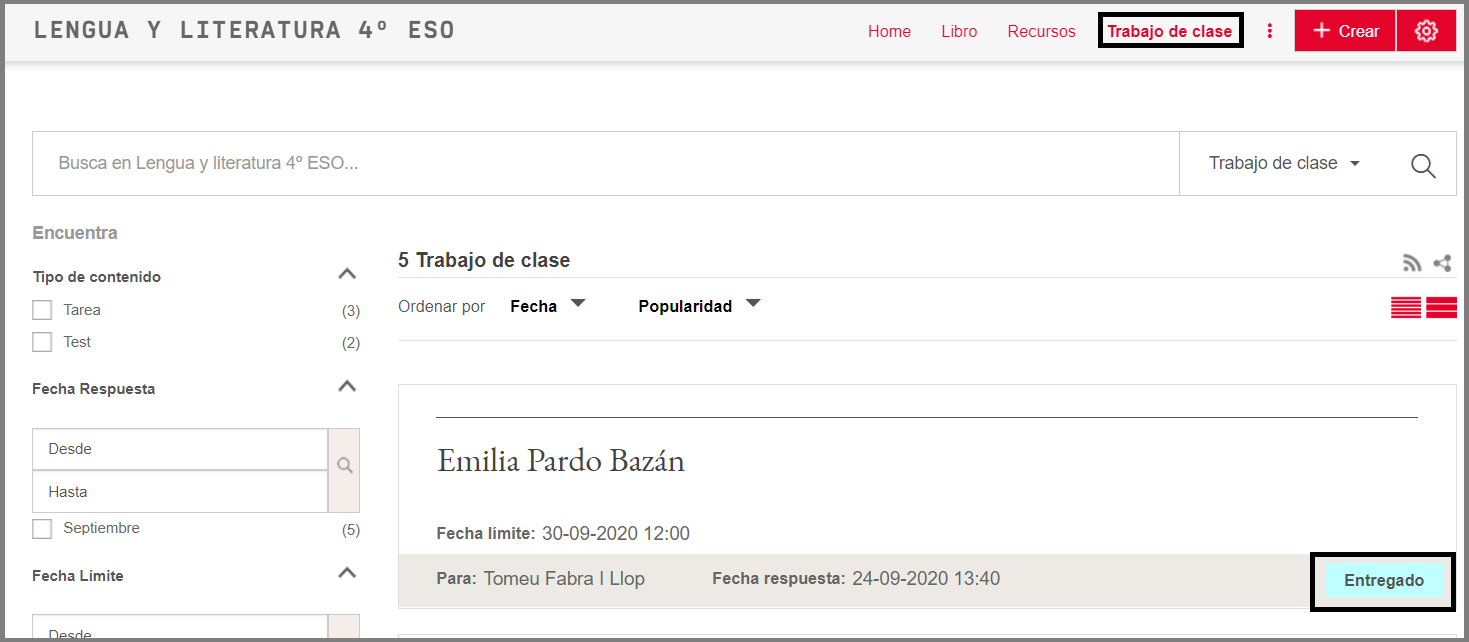The image size is (1469, 642).
Task: Click the Encuentra sidebar heading
Action: 75,233
